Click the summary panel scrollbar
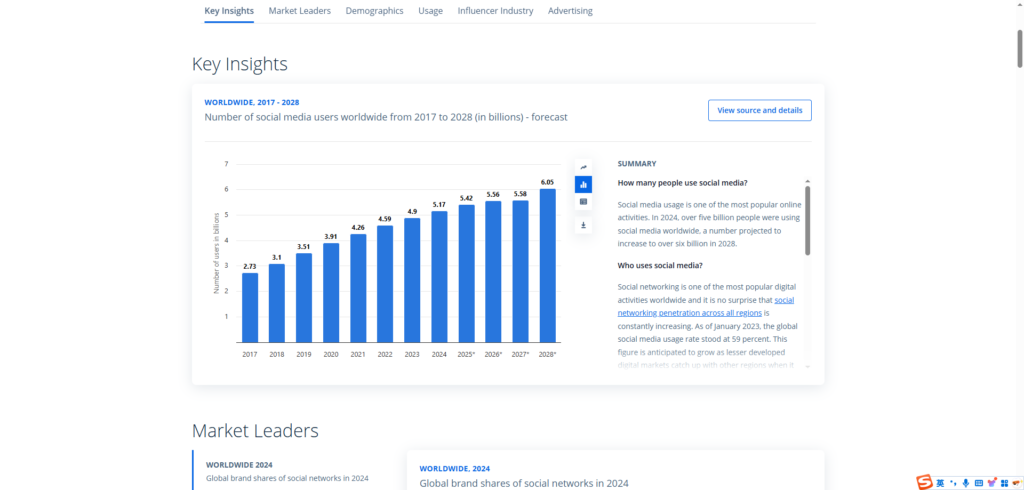The image size is (1024, 490). coord(807,220)
